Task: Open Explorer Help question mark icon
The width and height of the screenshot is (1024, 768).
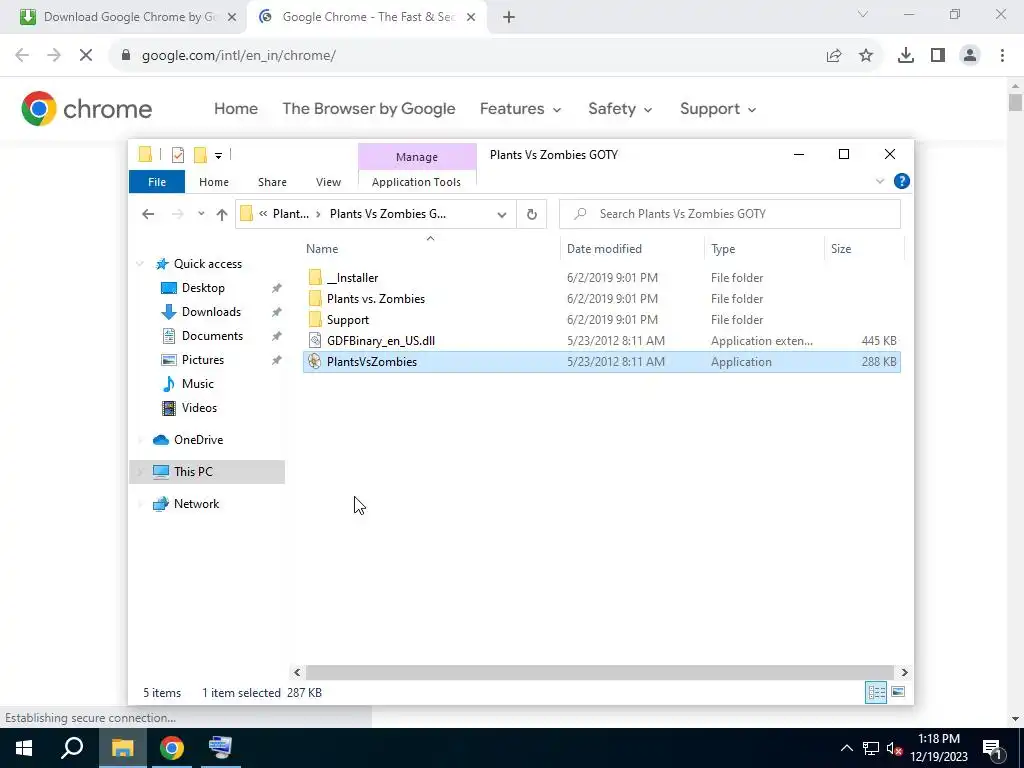Action: pyautogui.click(x=901, y=181)
